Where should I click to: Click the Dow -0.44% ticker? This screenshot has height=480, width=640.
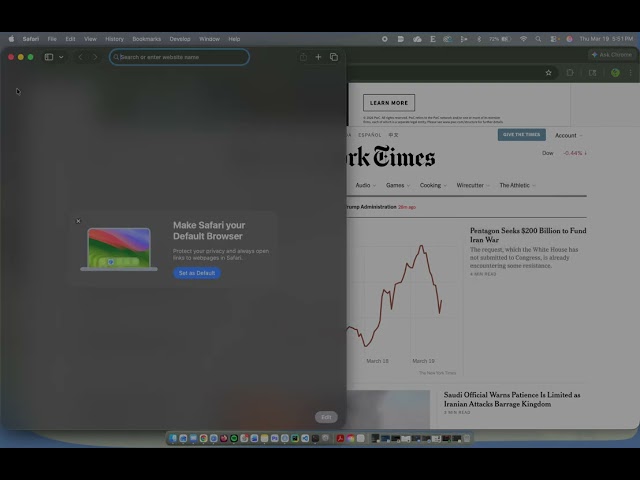564,153
